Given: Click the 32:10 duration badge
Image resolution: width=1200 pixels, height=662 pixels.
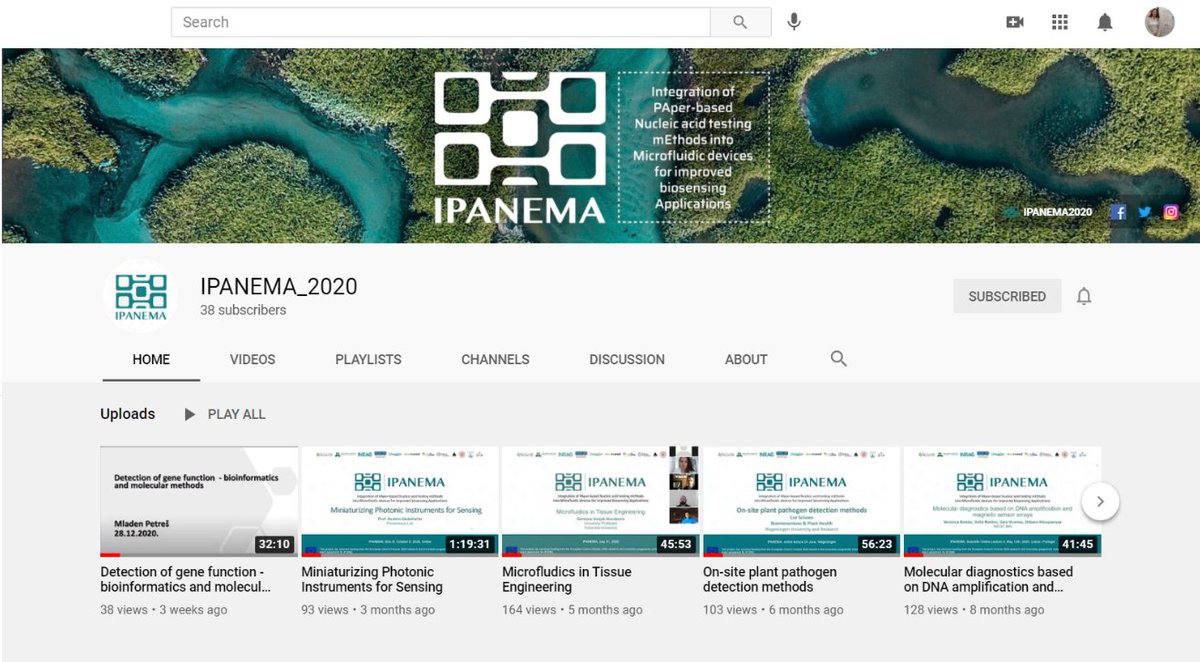Looking at the screenshot, I should tap(274, 544).
